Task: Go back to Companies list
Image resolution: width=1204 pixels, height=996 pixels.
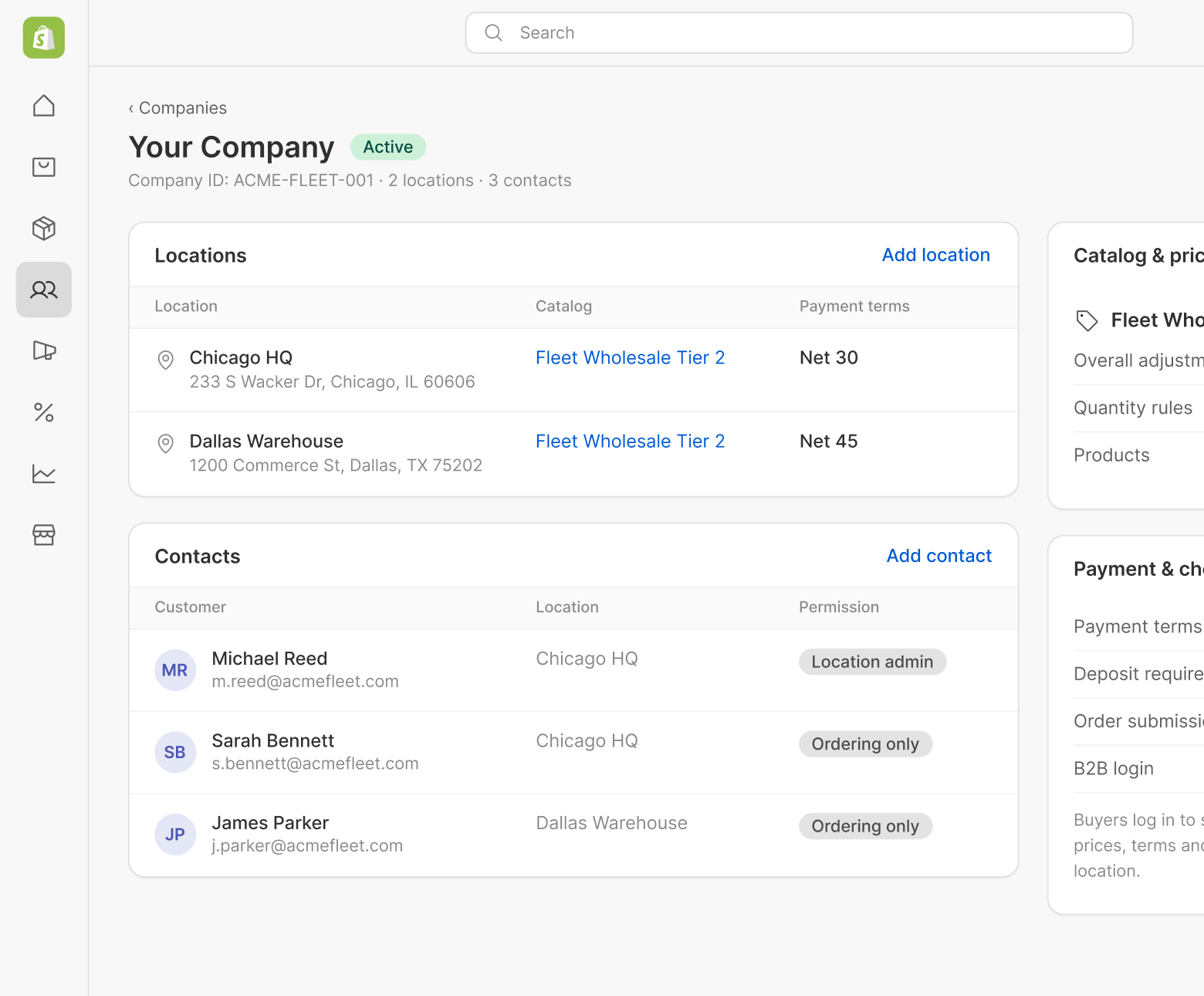Action: (x=178, y=108)
